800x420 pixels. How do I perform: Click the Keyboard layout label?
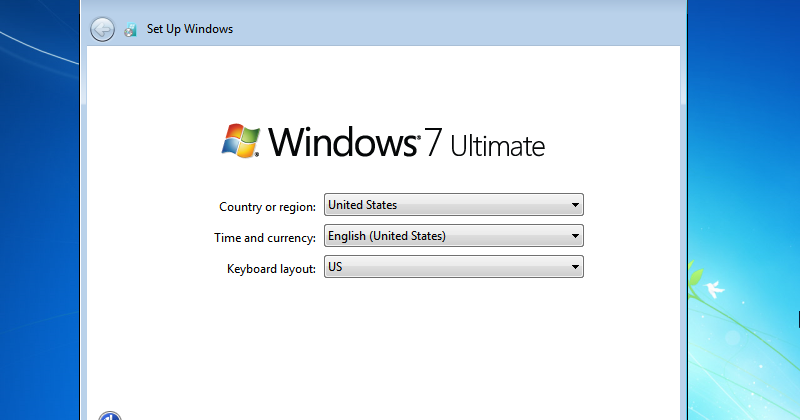pyautogui.click(x=271, y=269)
